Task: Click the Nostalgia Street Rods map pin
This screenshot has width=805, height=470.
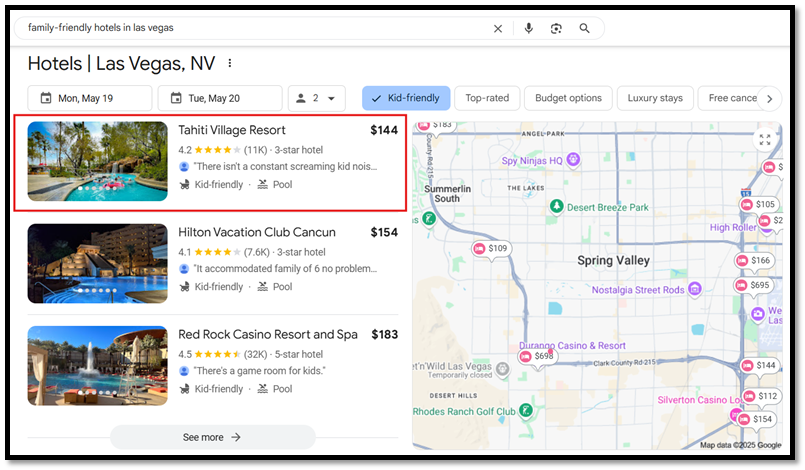Action: pos(695,289)
